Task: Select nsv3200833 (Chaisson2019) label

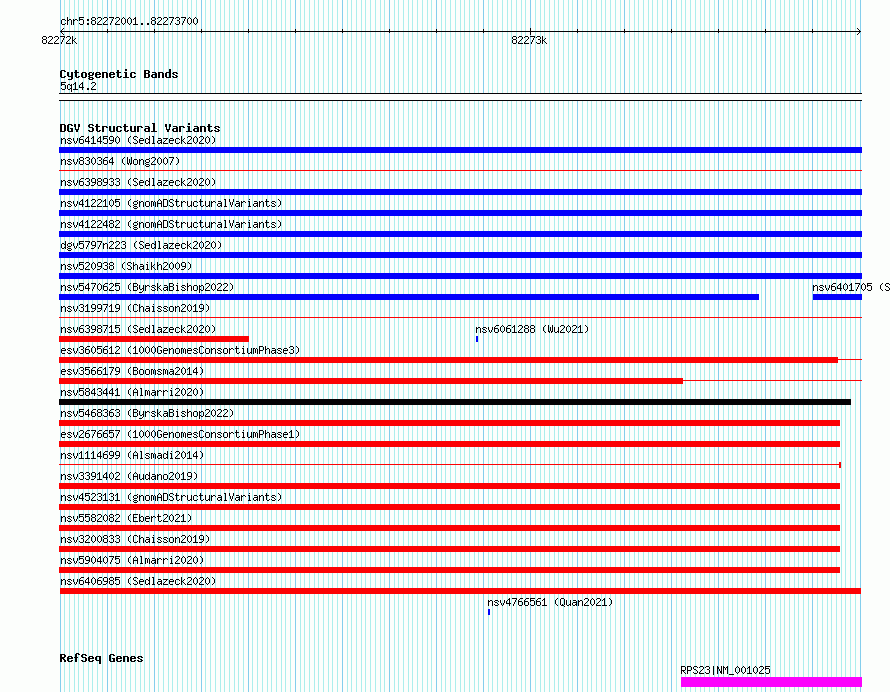Action: 135,539
